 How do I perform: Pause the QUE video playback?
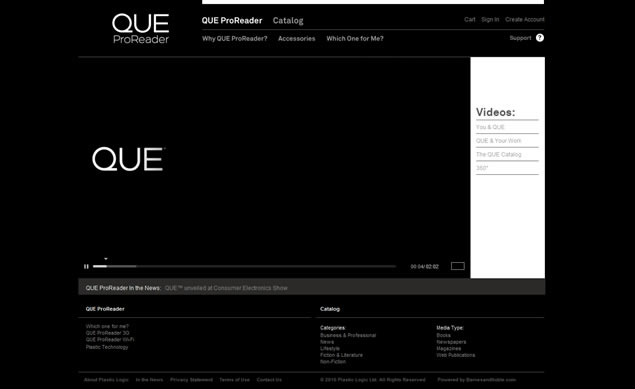pyautogui.click(x=86, y=266)
